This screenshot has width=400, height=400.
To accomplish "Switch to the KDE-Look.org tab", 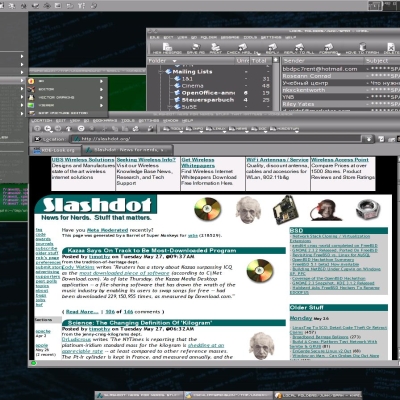I will [x=54, y=150].
